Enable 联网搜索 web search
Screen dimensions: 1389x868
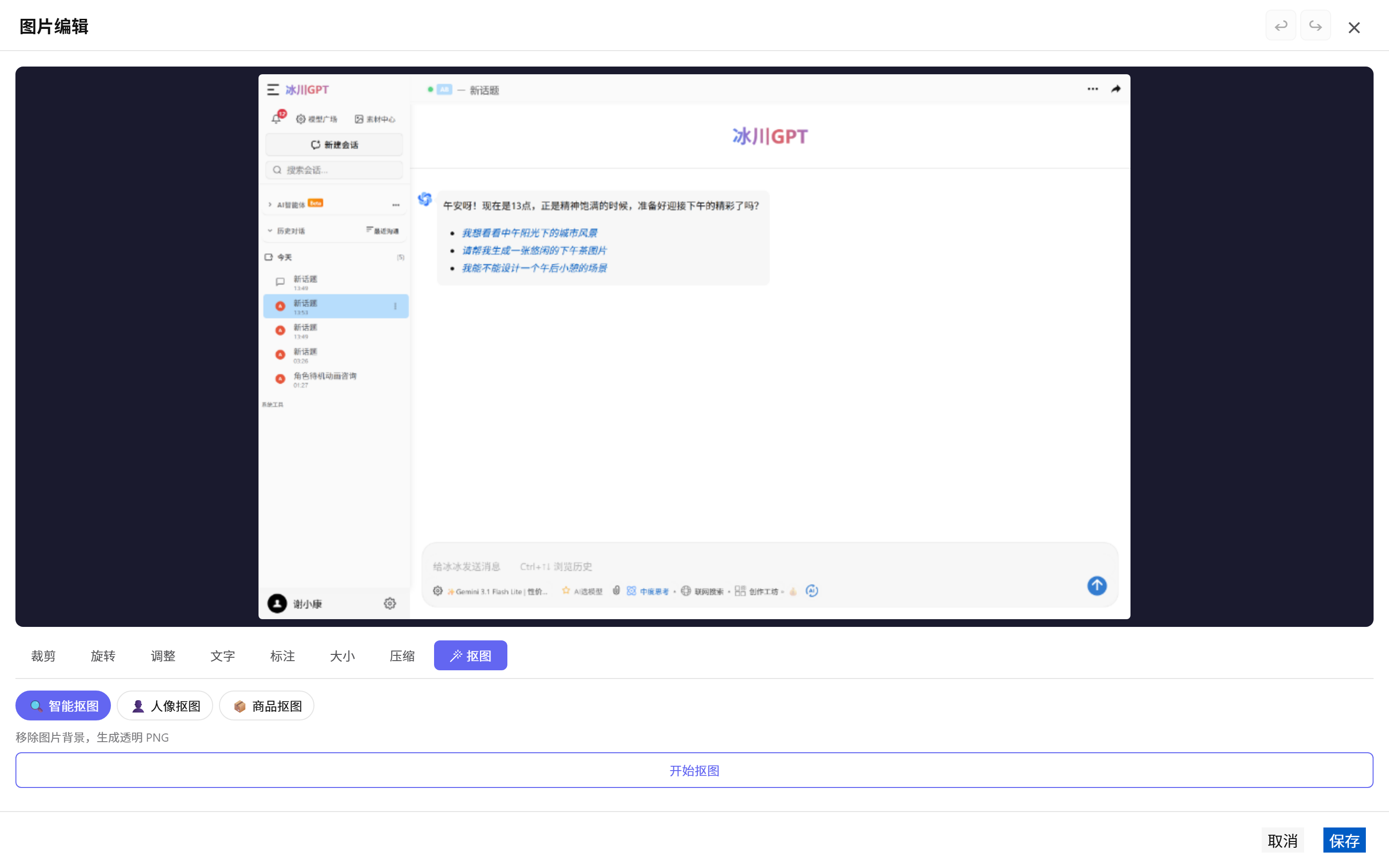(704, 591)
